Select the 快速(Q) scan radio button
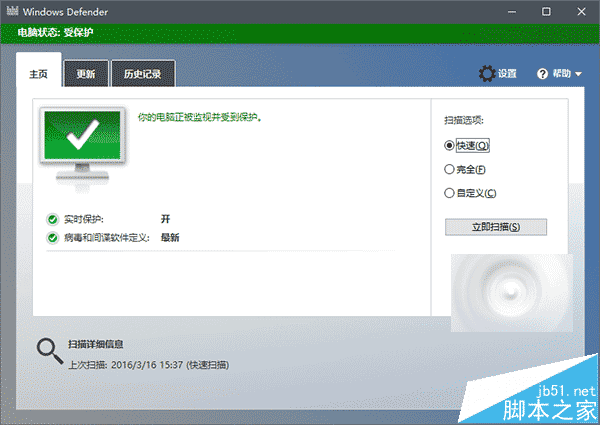The image size is (600, 425). click(449, 145)
